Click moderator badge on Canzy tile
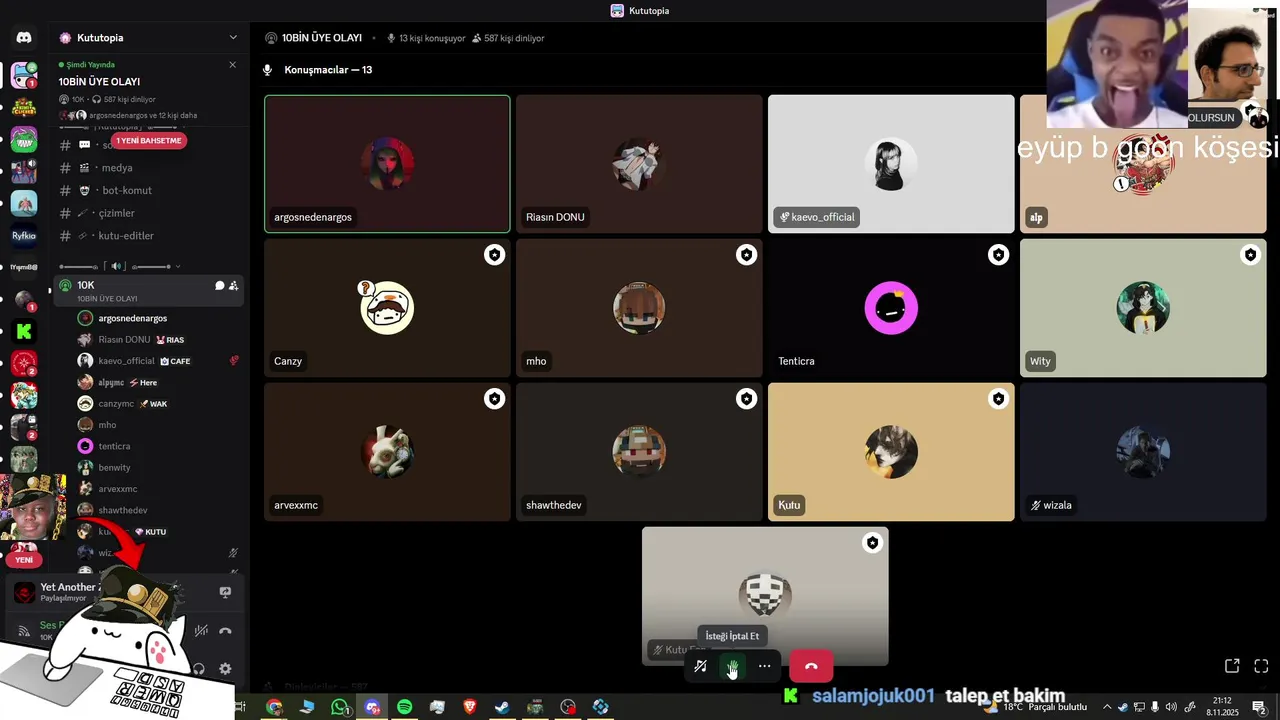This screenshot has width=1280, height=720. [x=494, y=255]
